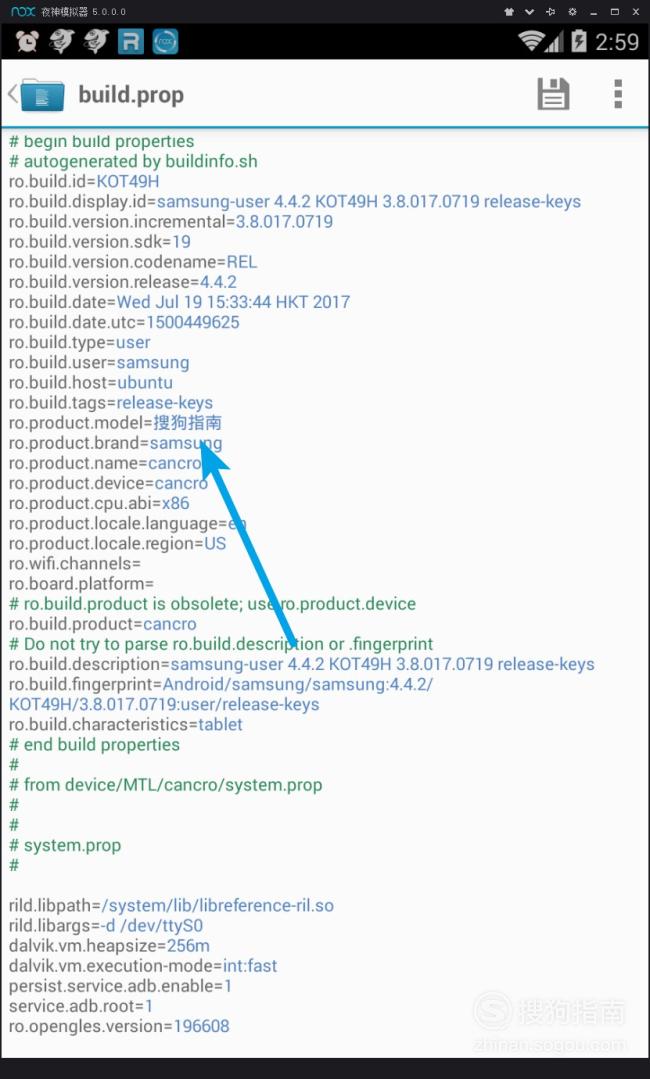
Task: Tap the battery charging status icon
Action: pyautogui.click(x=579, y=41)
